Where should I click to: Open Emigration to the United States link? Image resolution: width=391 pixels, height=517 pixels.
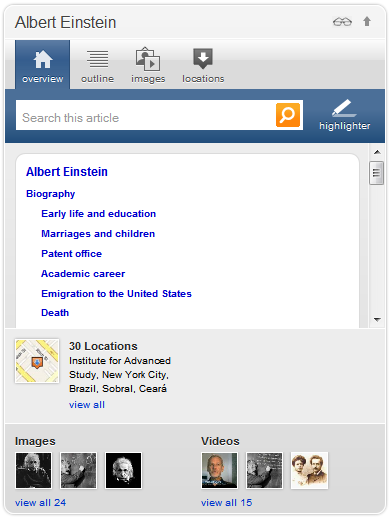[116, 294]
